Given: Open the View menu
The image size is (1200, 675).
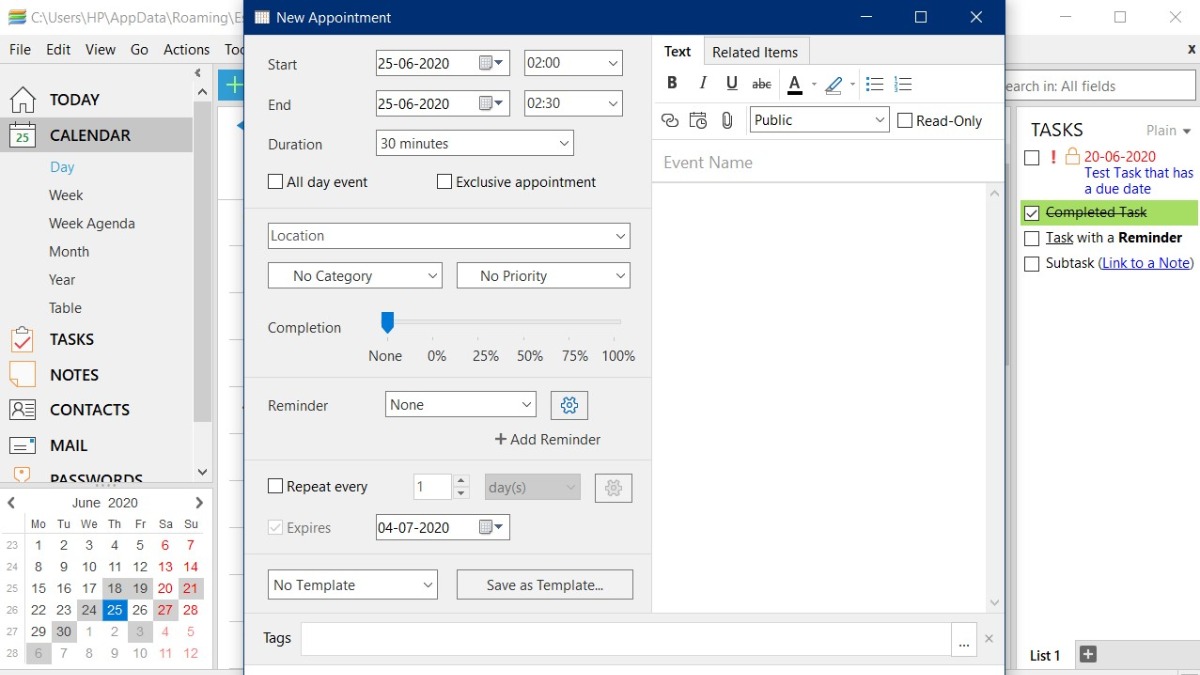Looking at the screenshot, I should [x=100, y=49].
